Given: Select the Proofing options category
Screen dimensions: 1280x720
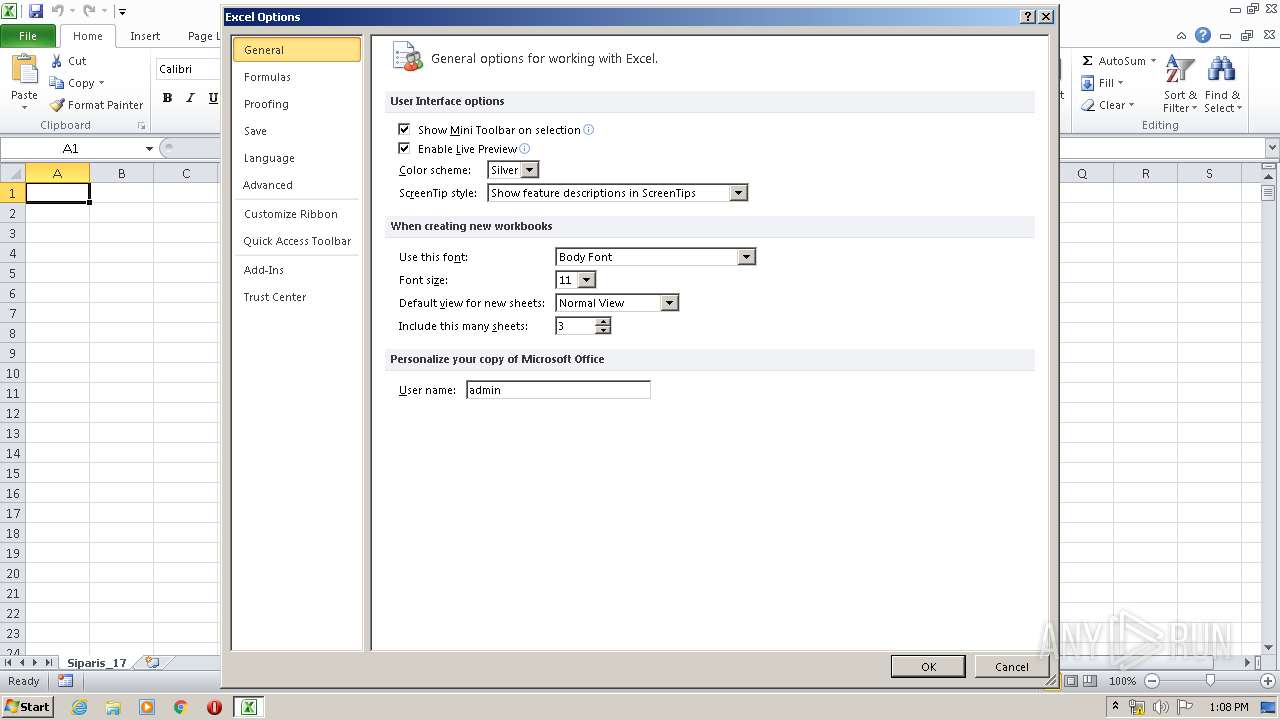Looking at the screenshot, I should click(x=296, y=104).
